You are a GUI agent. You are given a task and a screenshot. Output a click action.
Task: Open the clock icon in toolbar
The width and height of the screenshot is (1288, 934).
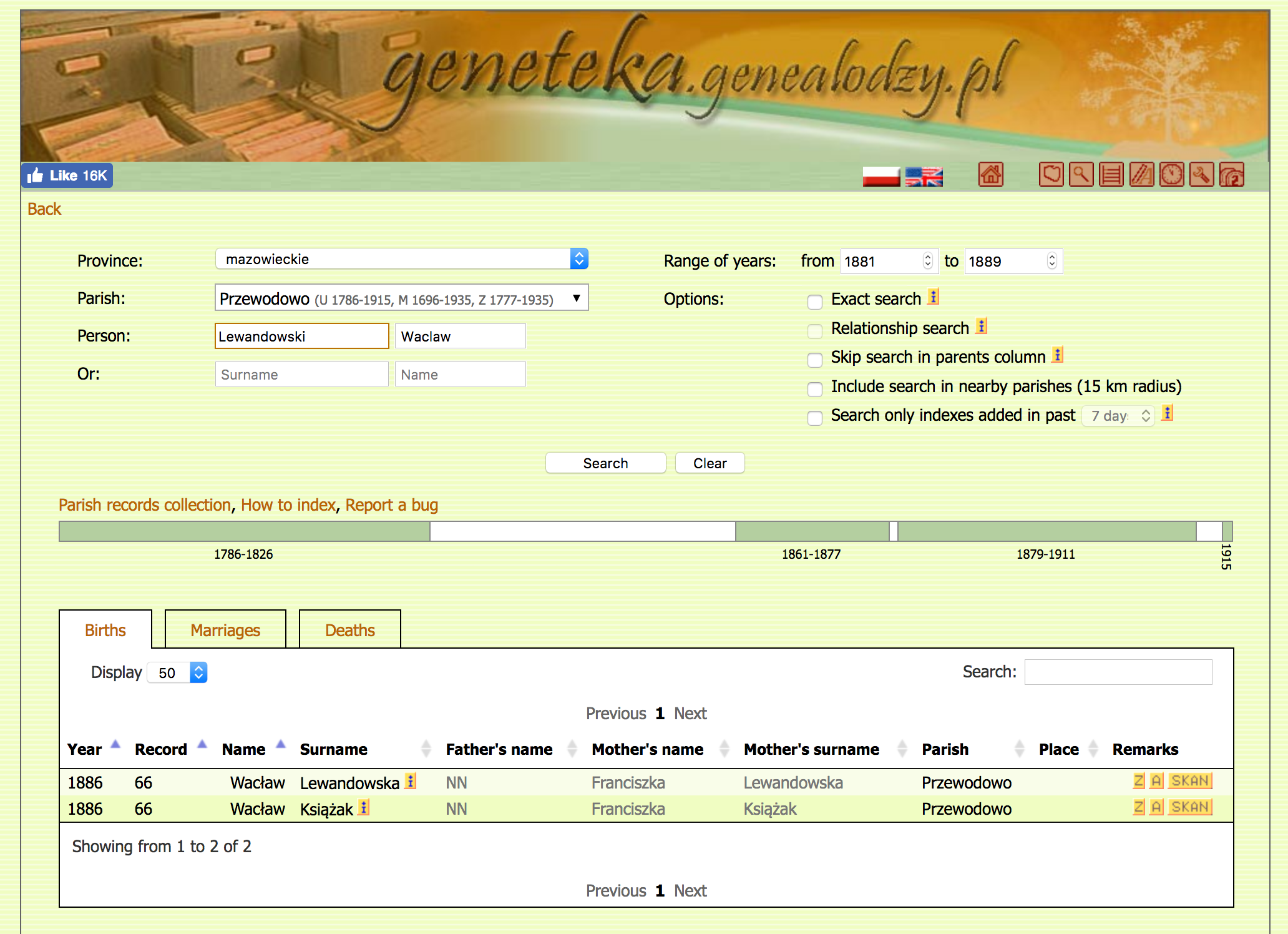1171,175
